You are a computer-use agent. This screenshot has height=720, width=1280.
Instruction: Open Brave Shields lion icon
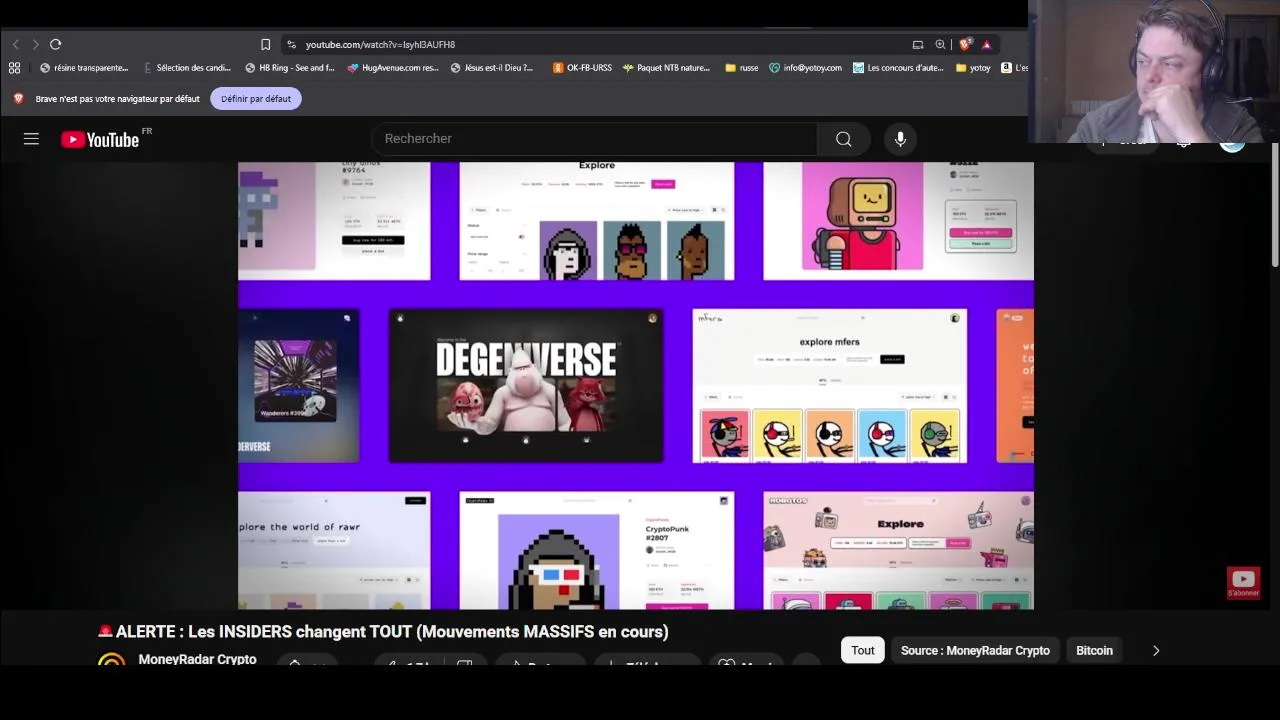964,44
